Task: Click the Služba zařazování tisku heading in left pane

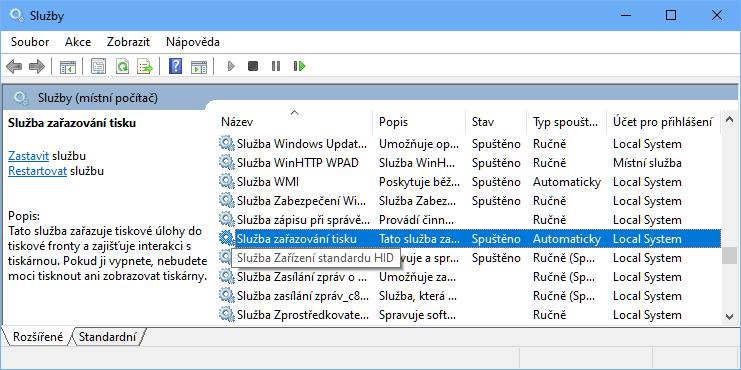Action: (72, 123)
